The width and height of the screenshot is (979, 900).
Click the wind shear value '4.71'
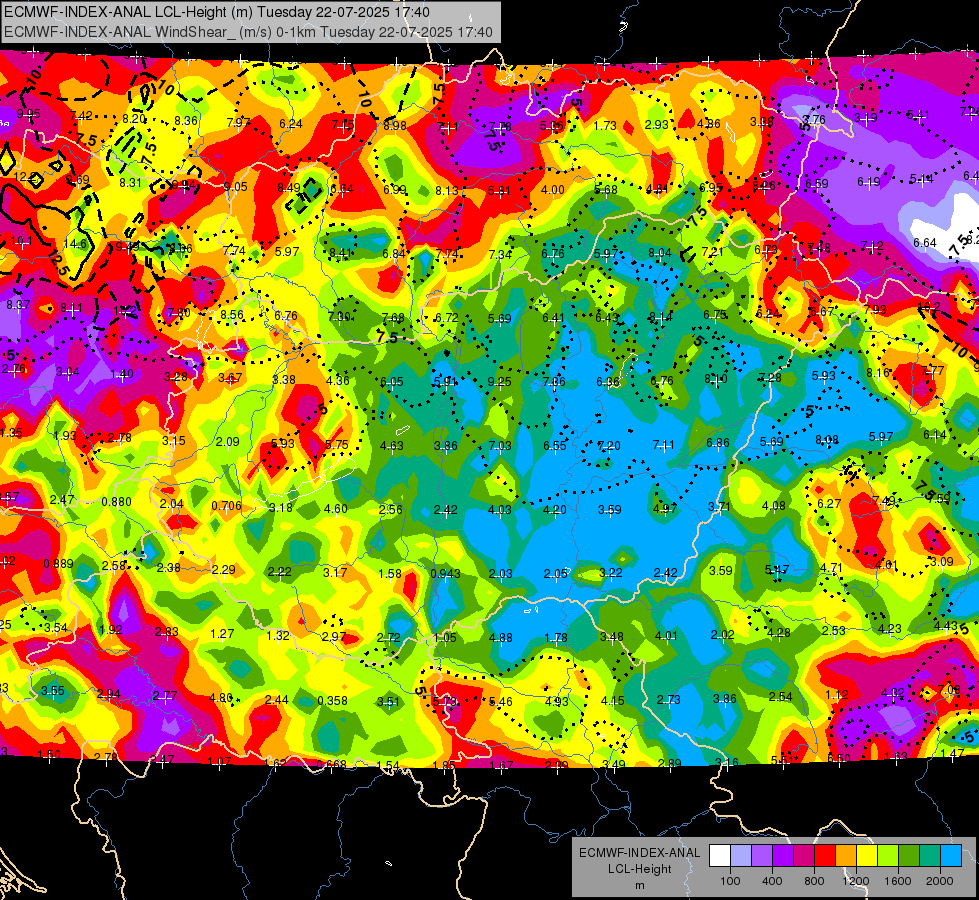pos(831,568)
